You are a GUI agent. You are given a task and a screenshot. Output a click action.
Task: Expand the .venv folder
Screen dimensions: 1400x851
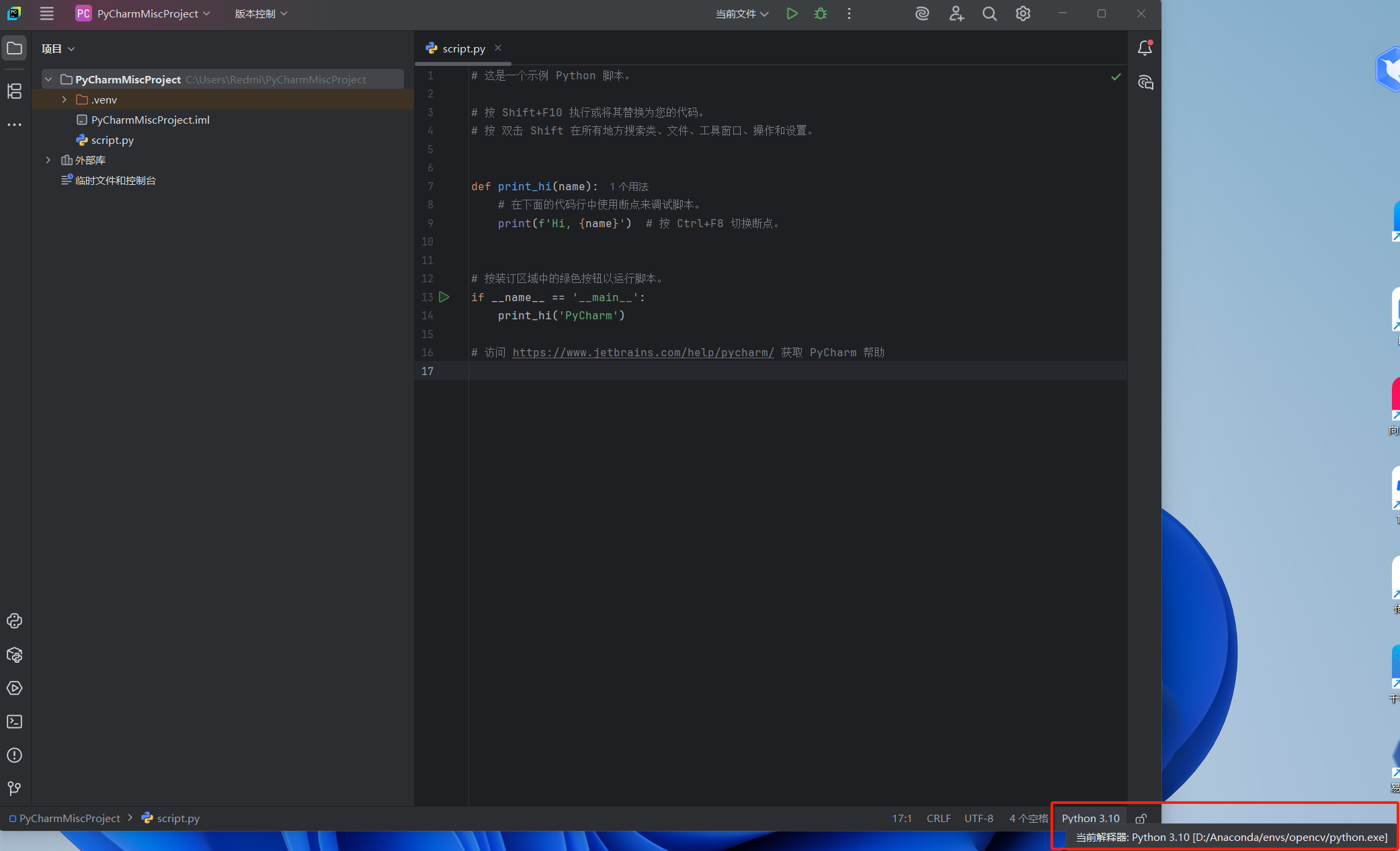65,99
